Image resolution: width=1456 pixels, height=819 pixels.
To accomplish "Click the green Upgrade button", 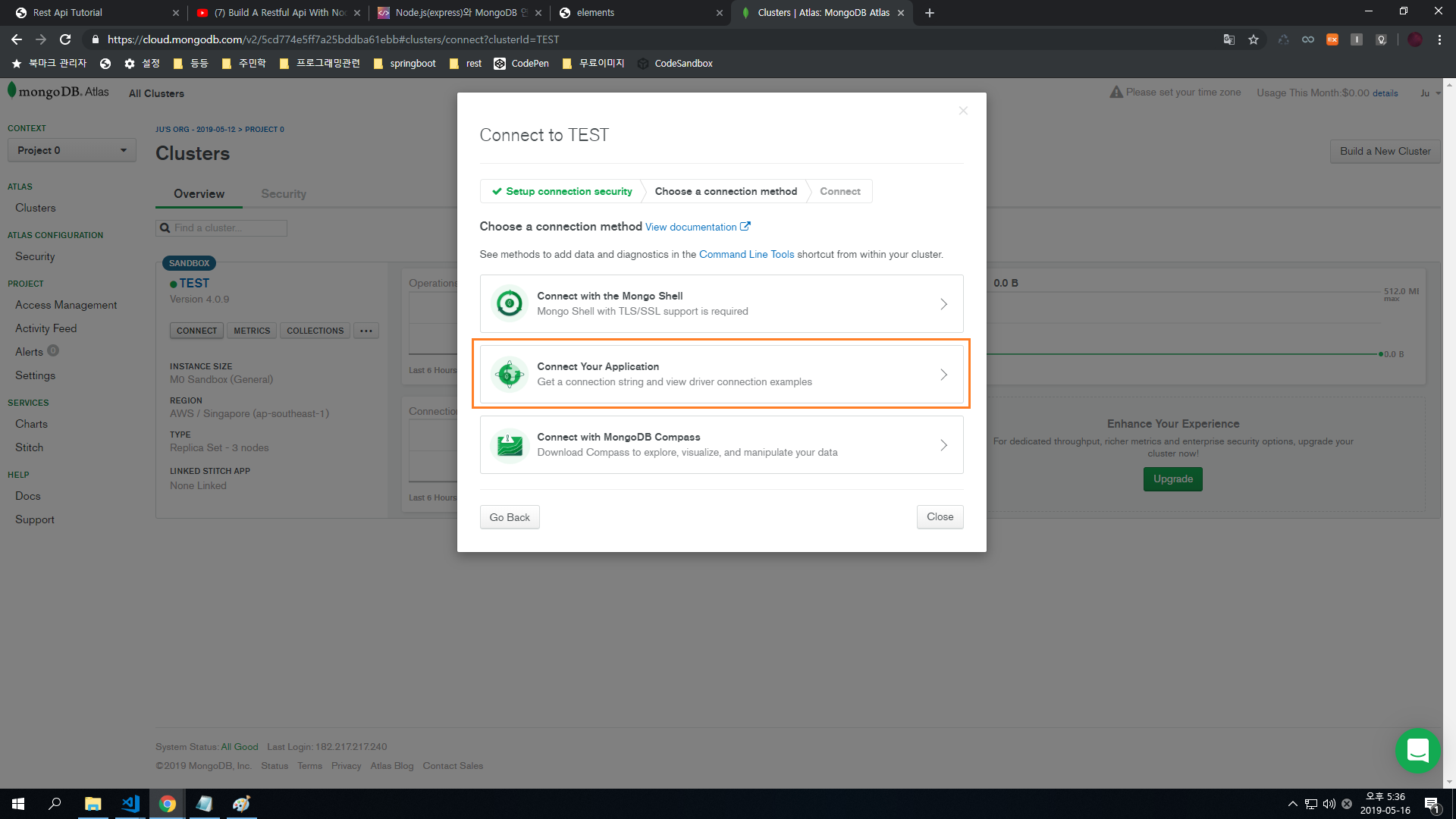I will [x=1173, y=479].
